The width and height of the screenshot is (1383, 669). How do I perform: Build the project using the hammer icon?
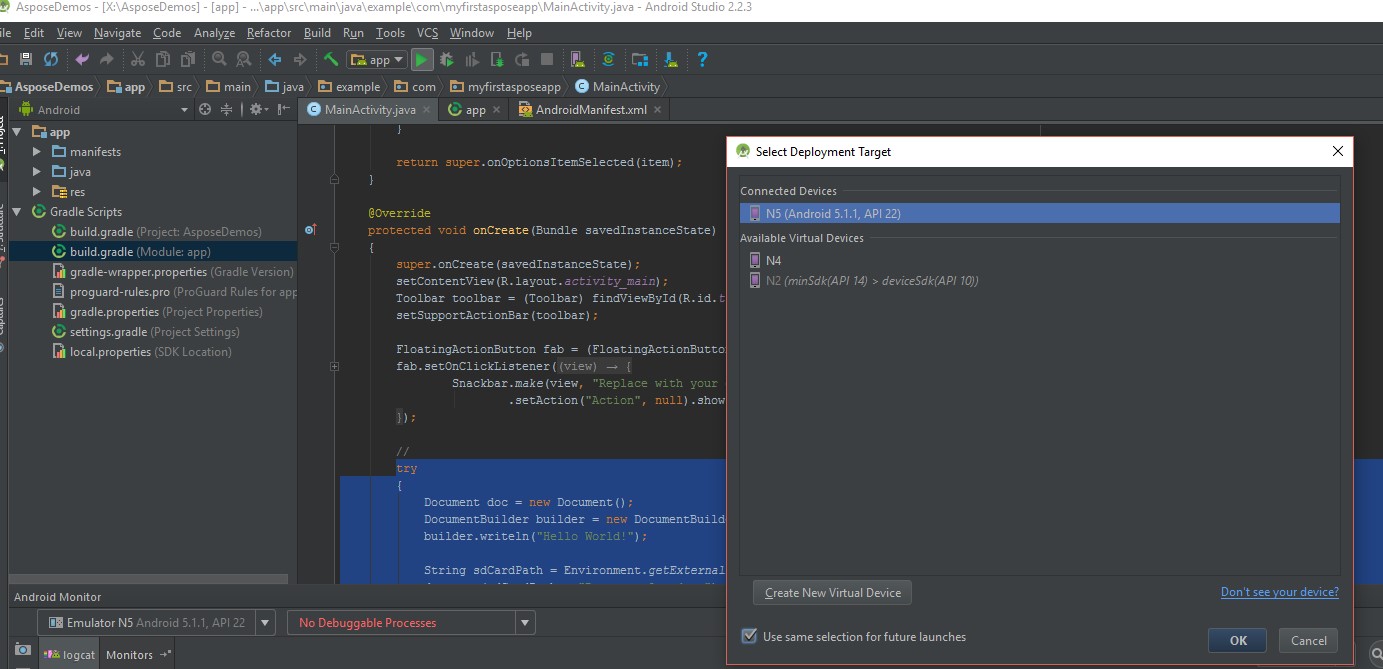(331, 59)
